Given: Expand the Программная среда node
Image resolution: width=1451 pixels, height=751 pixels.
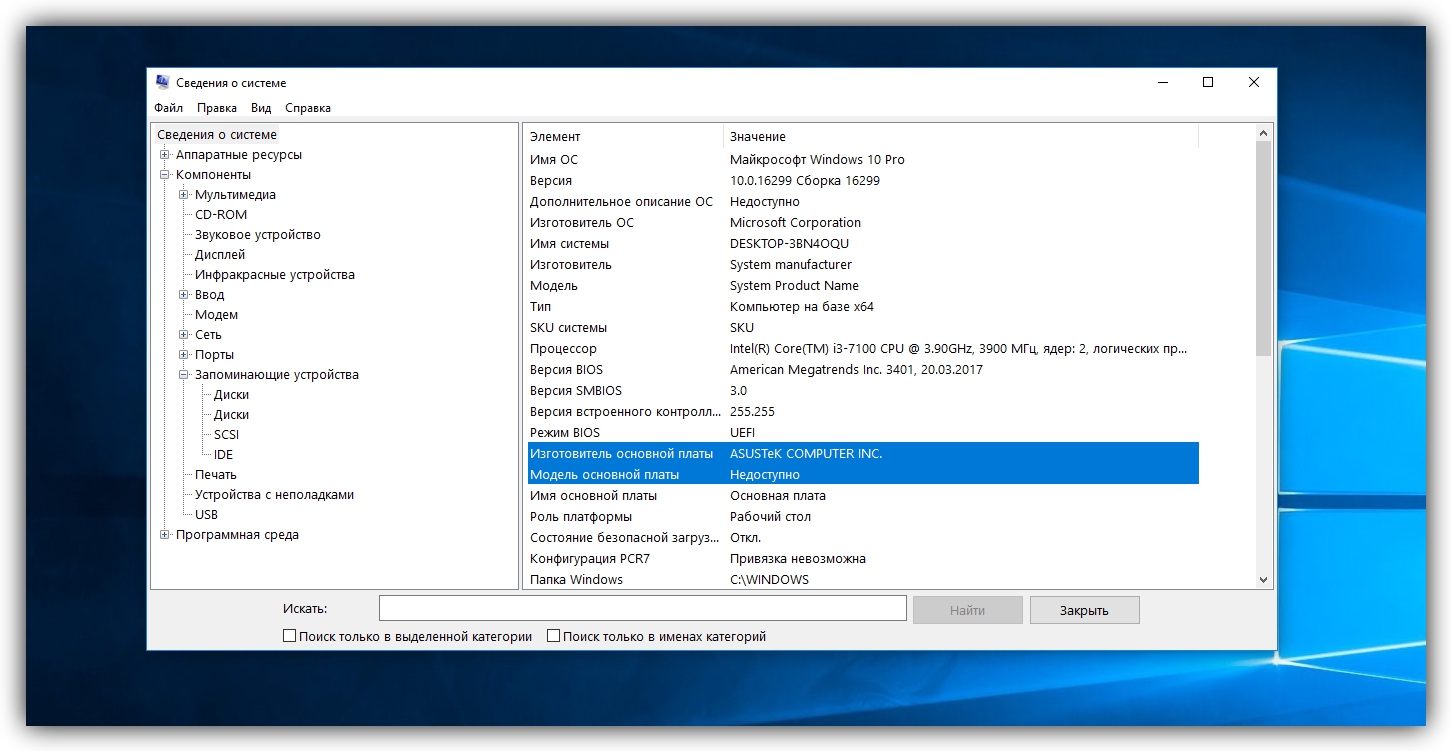Looking at the screenshot, I should pos(164,534).
